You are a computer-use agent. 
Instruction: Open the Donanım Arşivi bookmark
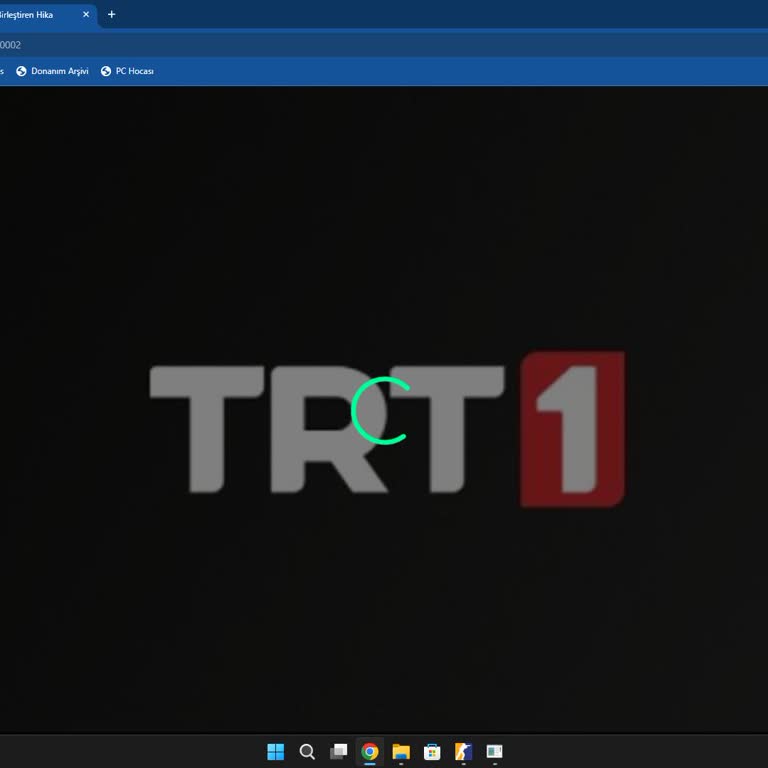[59, 72]
